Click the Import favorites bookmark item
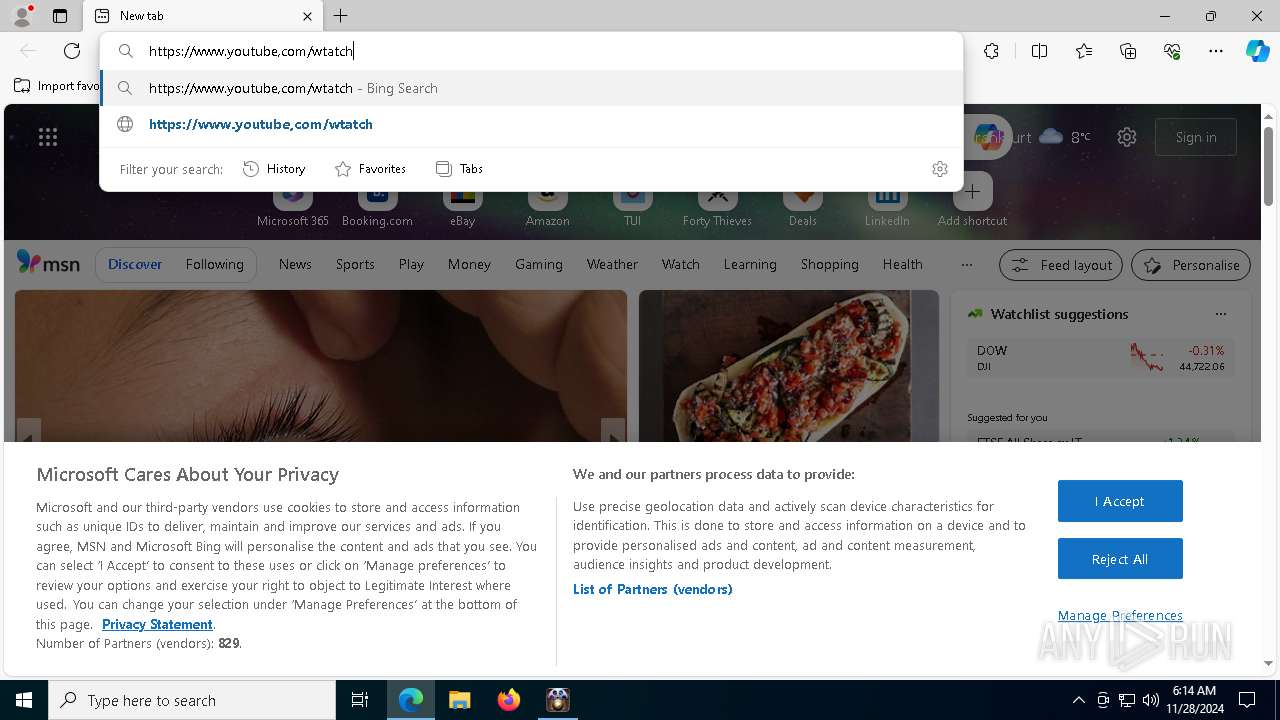Image resolution: width=1280 pixels, height=720 pixels. (x=57, y=86)
